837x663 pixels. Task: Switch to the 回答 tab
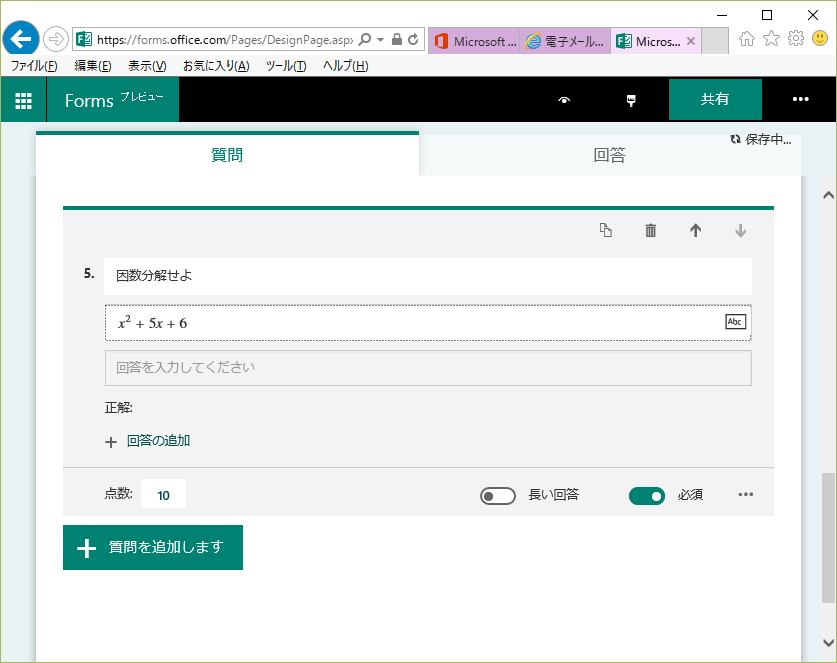tap(610, 155)
